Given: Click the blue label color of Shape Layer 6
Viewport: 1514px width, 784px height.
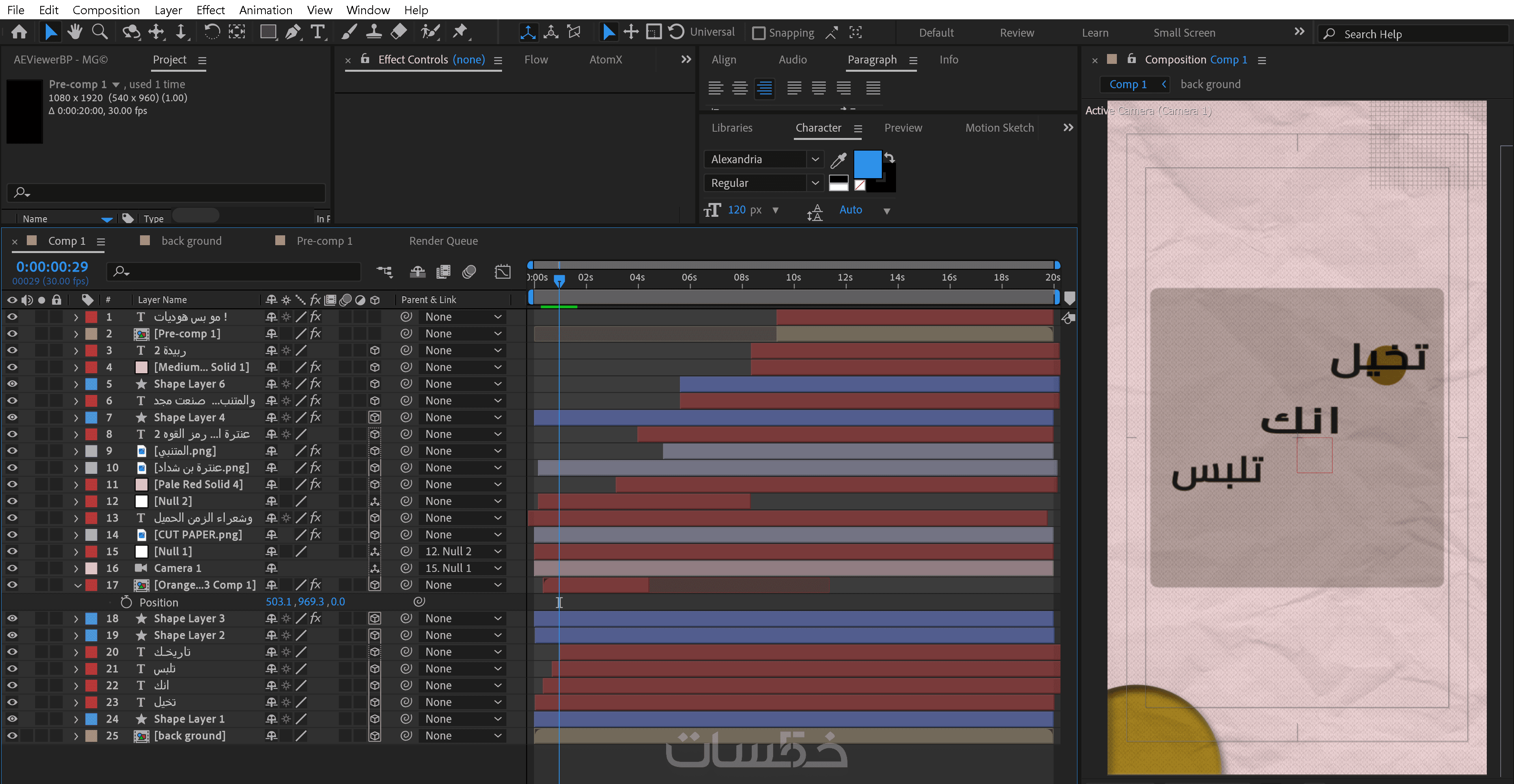Looking at the screenshot, I should point(91,384).
